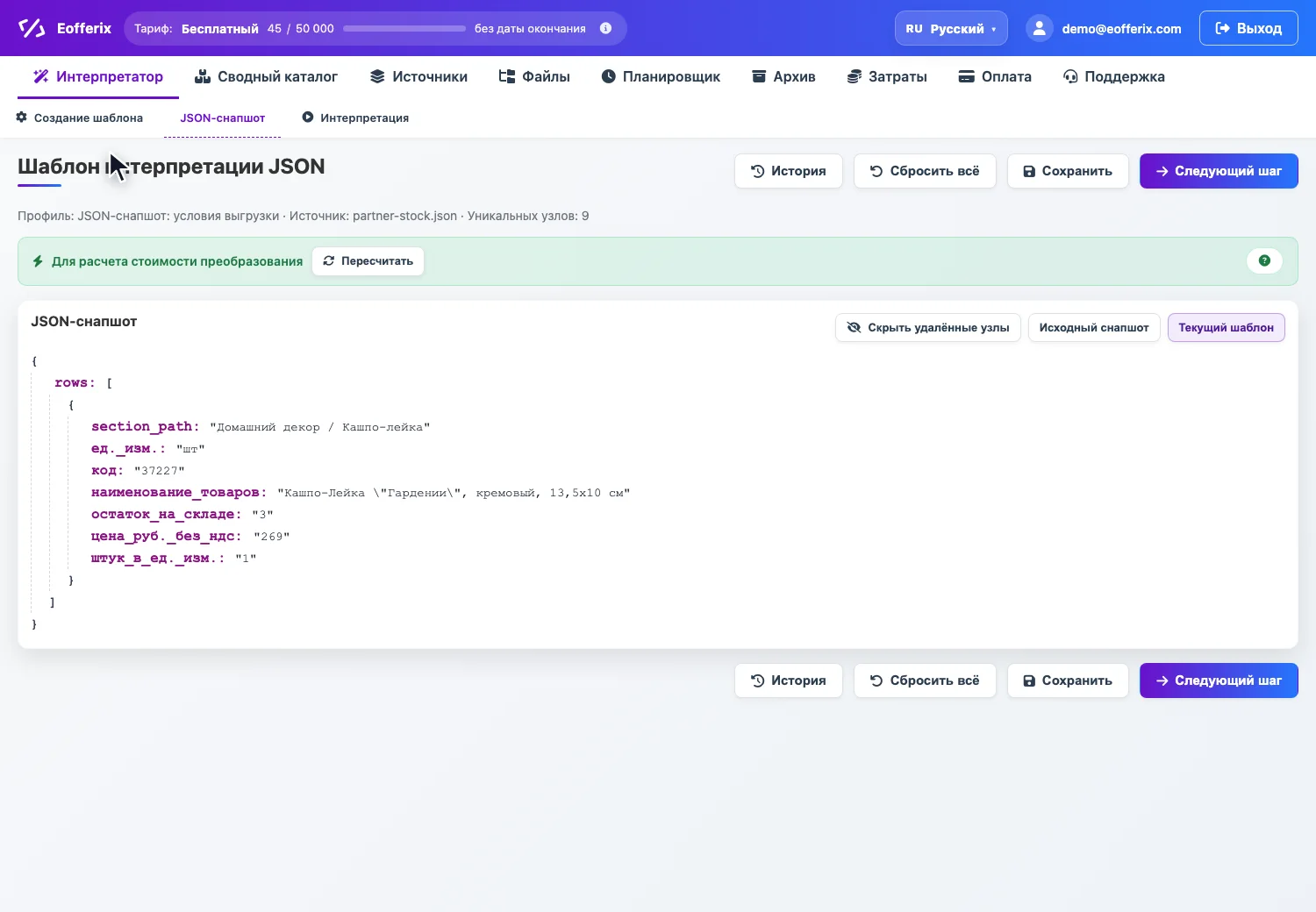Image resolution: width=1316 pixels, height=912 pixels.
Task: Click the Архив box icon
Action: [759, 76]
